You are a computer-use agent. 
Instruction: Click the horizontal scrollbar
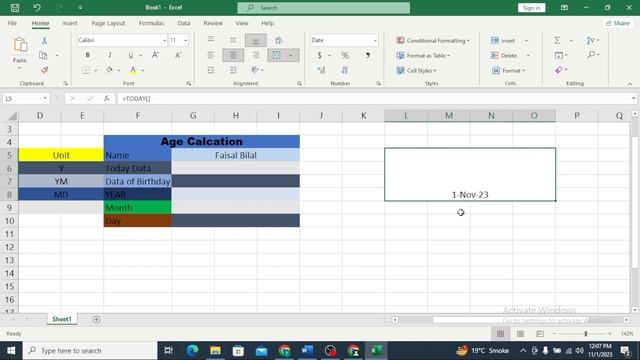pos(510,320)
